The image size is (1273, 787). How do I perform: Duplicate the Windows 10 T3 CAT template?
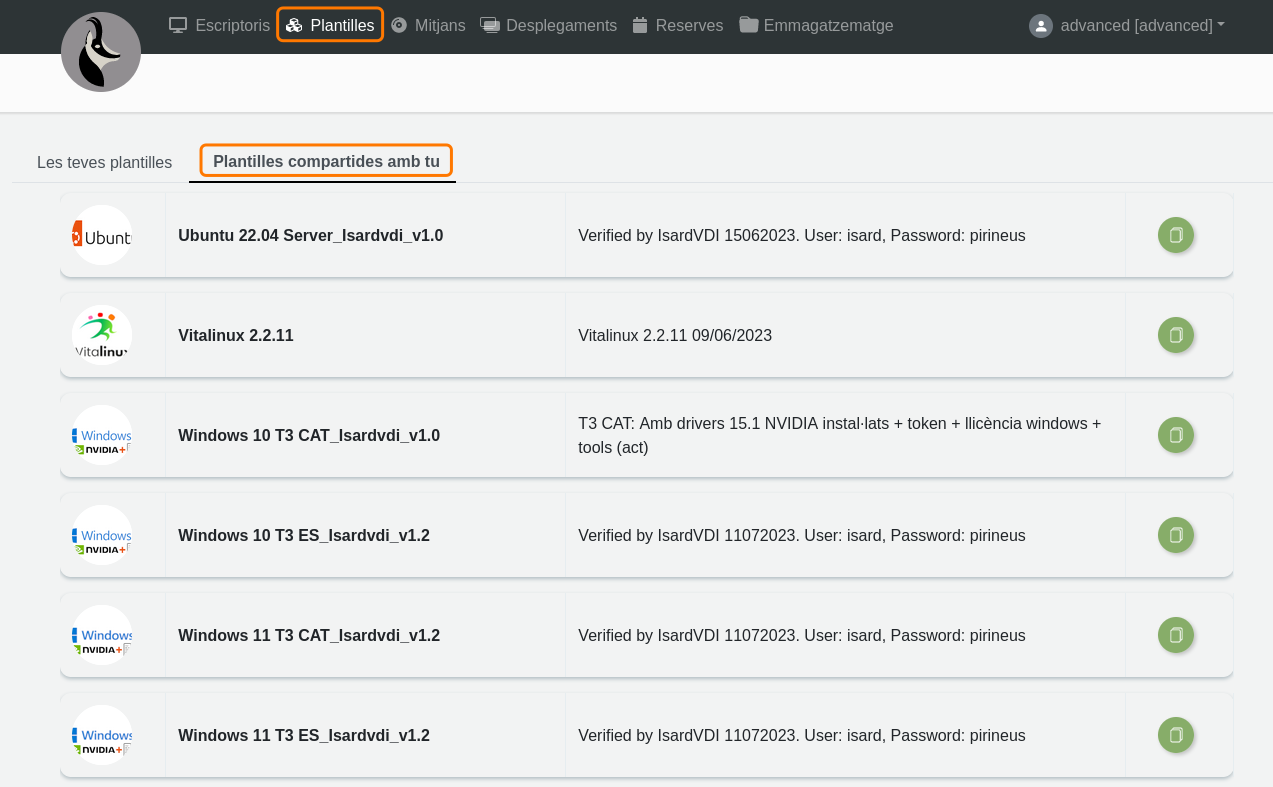tap(1176, 435)
